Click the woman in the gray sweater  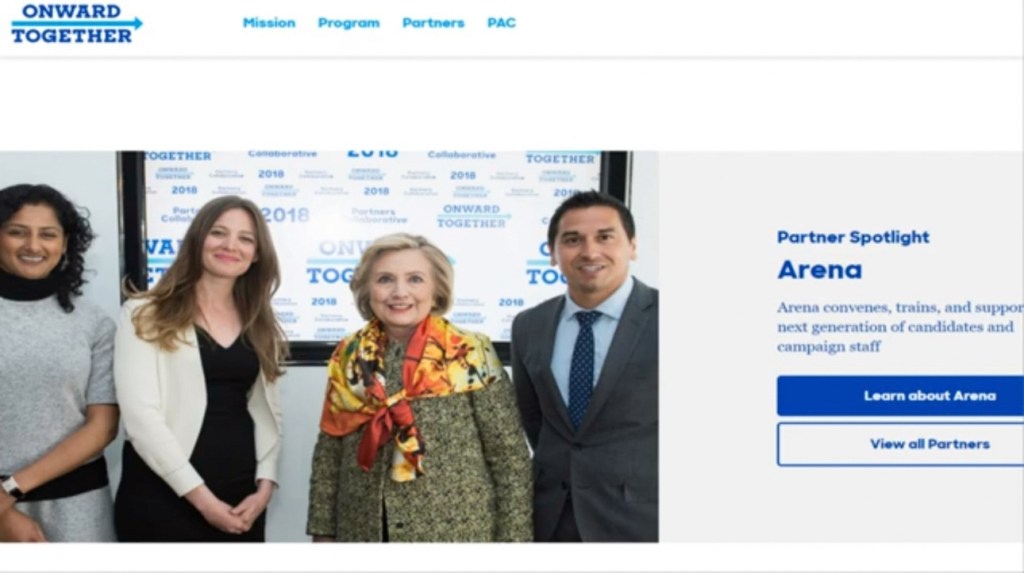click(x=52, y=363)
